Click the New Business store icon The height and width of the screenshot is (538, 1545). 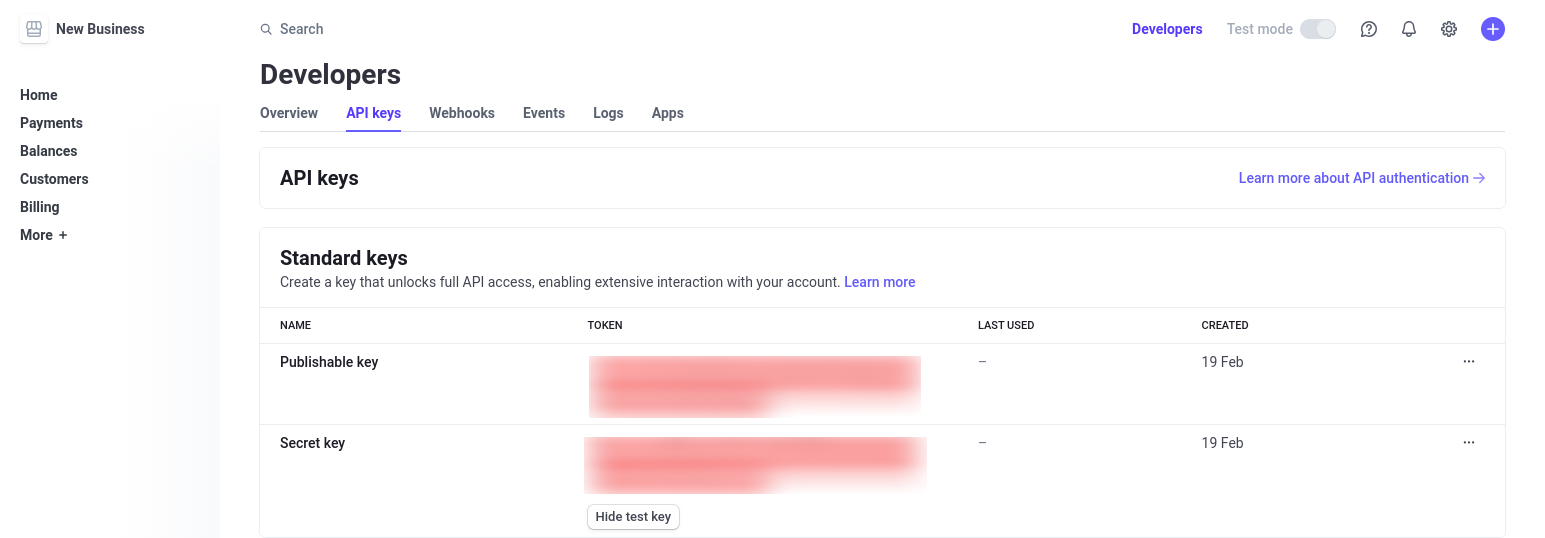click(34, 29)
